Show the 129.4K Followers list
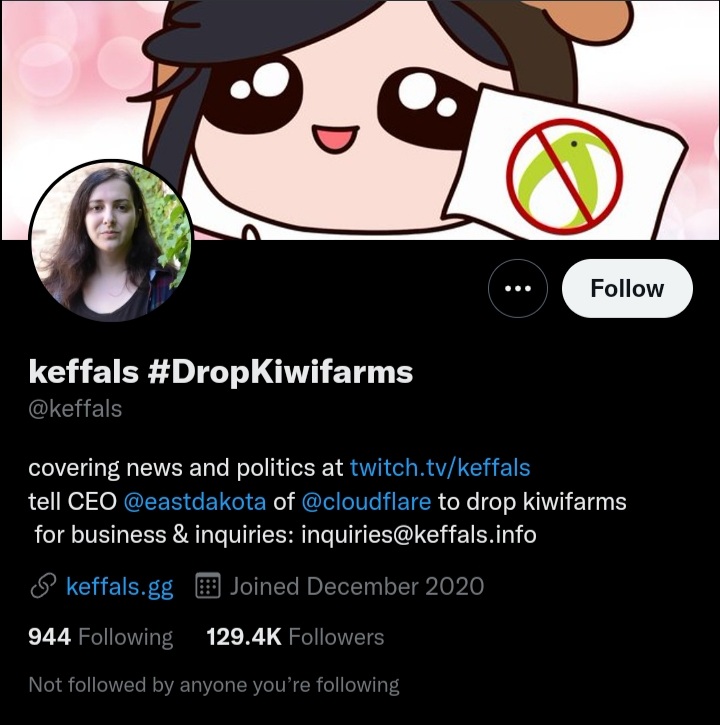720x725 pixels. pos(295,637)
